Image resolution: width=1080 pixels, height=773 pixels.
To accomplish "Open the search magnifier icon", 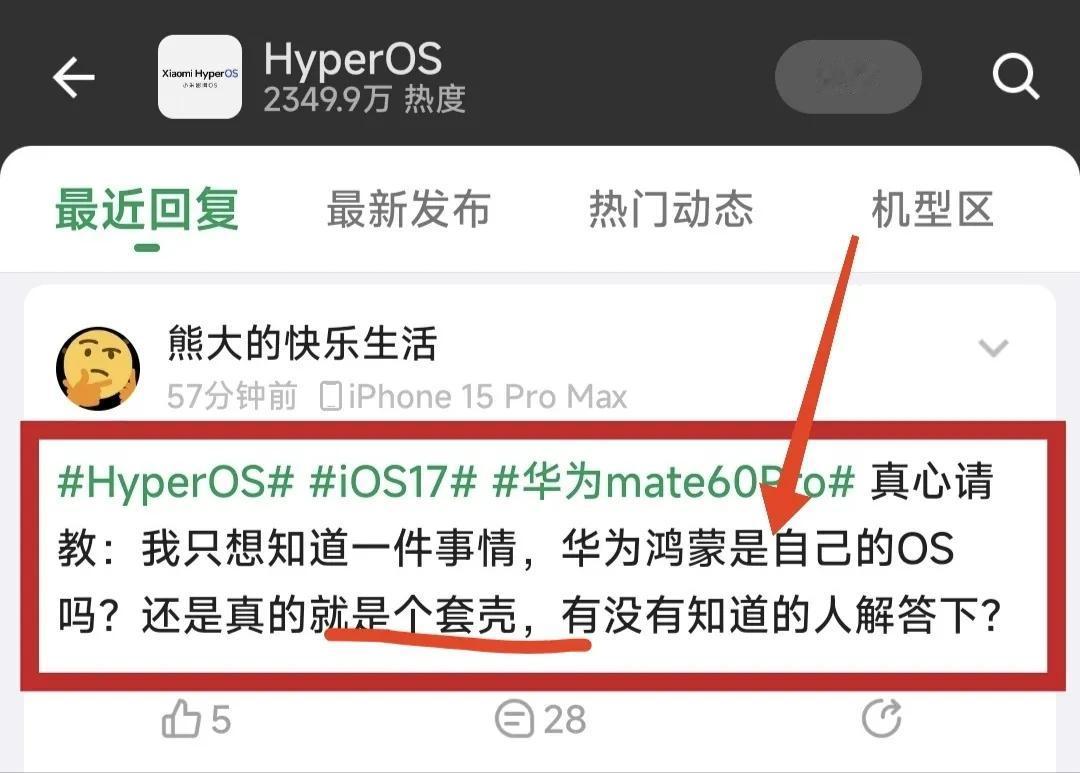I will click(x=1015, y=76).
